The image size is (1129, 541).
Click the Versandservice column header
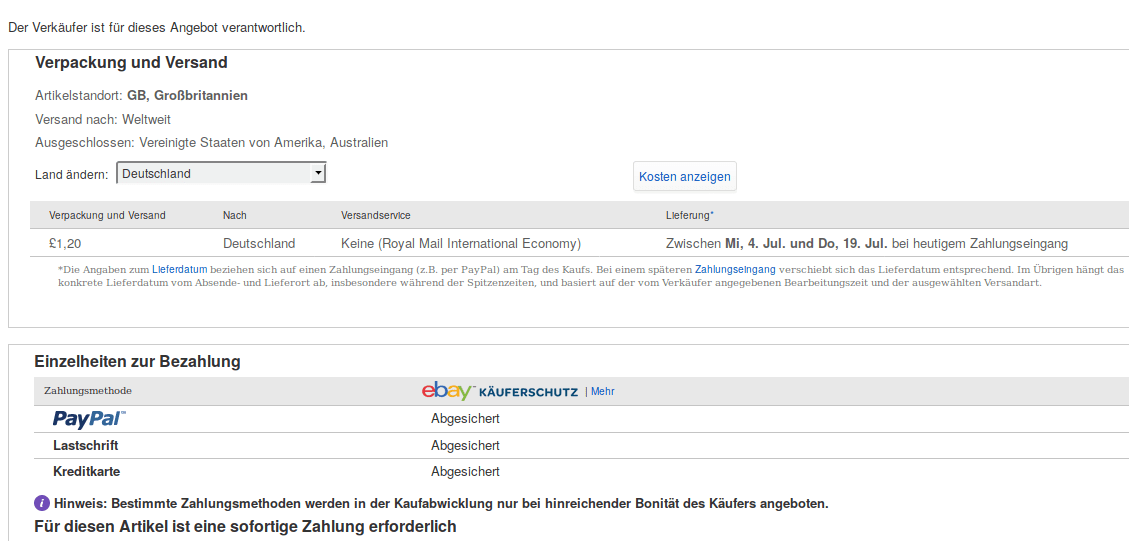pos(376,215)
